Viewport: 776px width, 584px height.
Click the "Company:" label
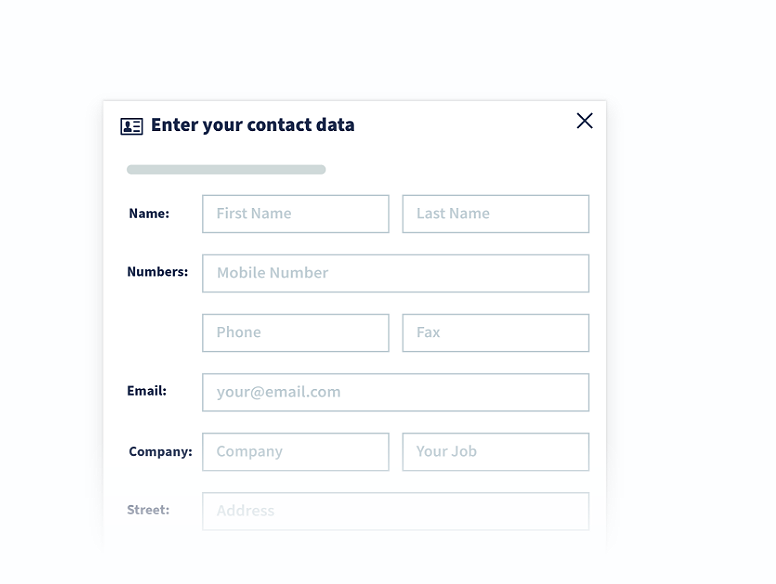[x=160, y=451]
